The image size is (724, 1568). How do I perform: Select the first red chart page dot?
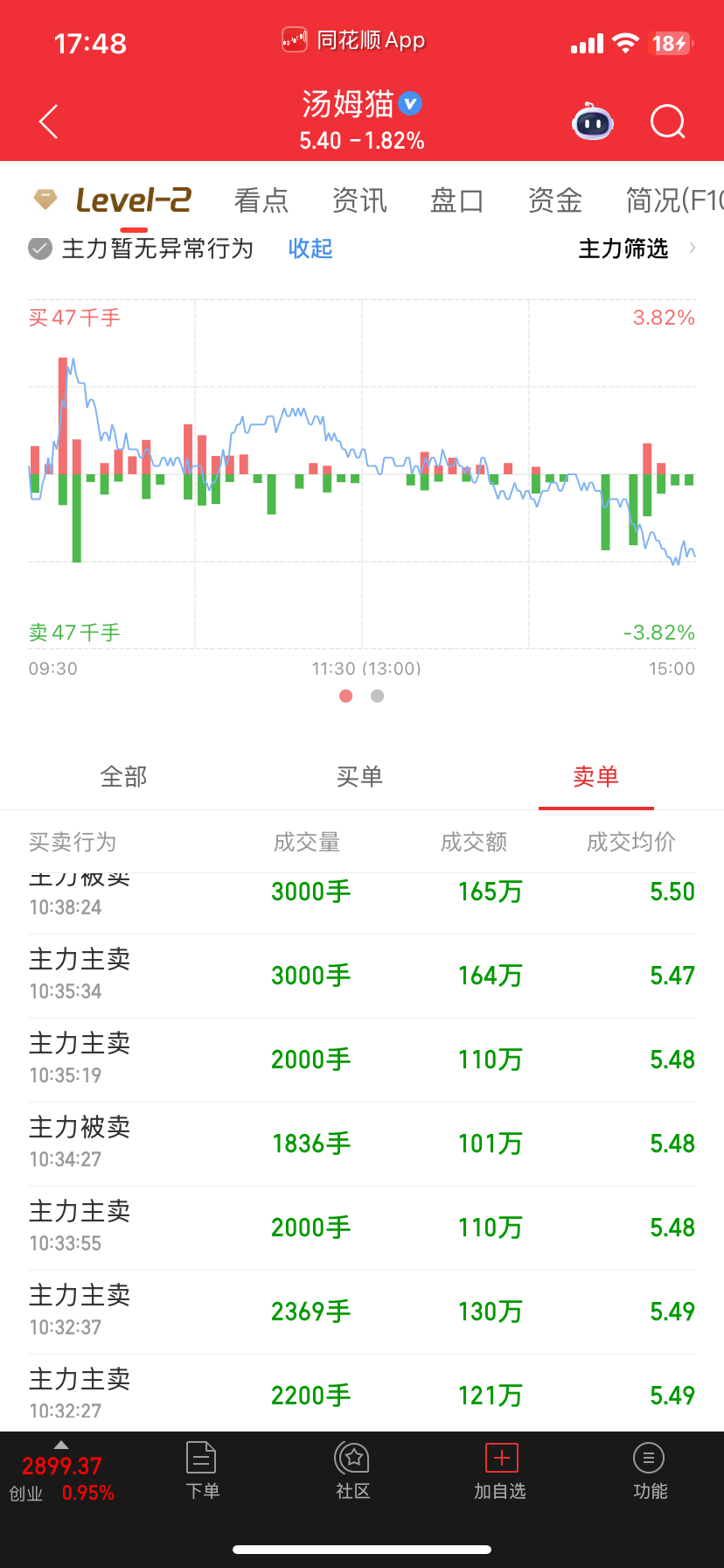pos(346,696)
